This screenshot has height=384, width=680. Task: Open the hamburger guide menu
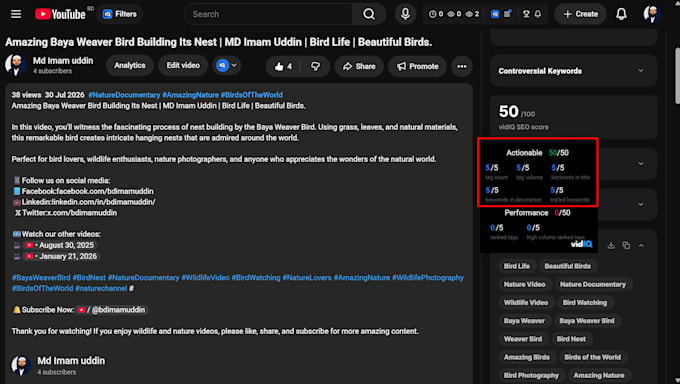point(16,14)
